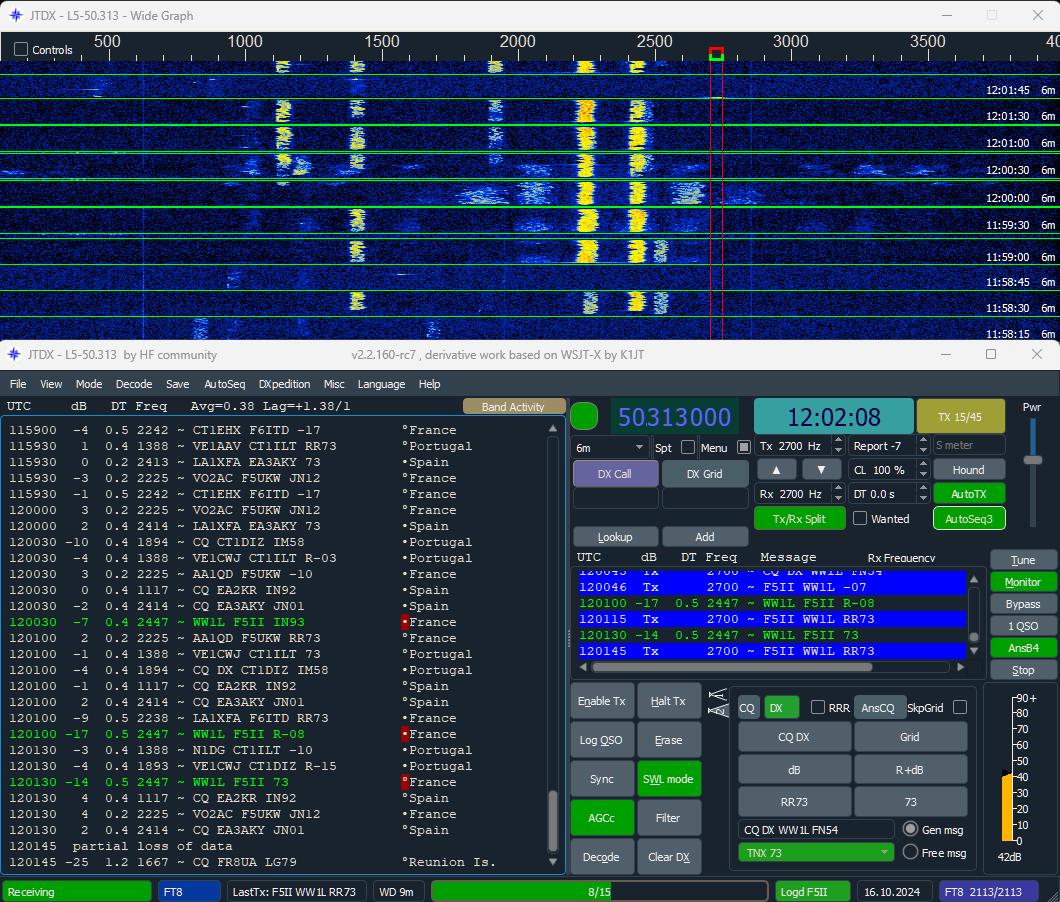Toggle Hound mode
Viewport: 1060px width, 902px height.
969,469
